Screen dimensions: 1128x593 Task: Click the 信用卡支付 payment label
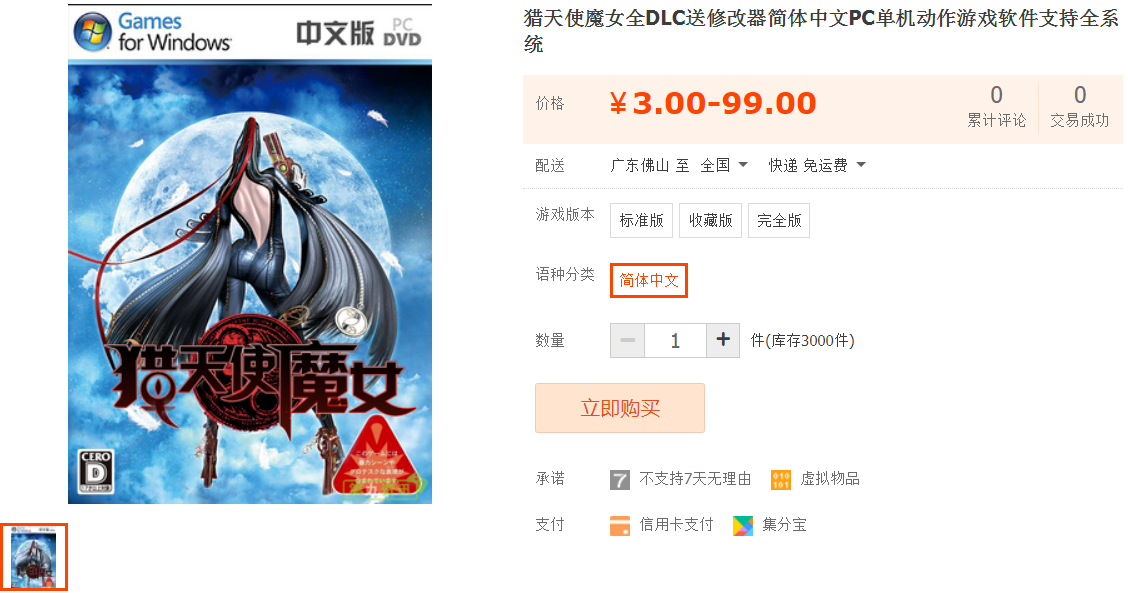pyautogui.click(x=676, y=525)
